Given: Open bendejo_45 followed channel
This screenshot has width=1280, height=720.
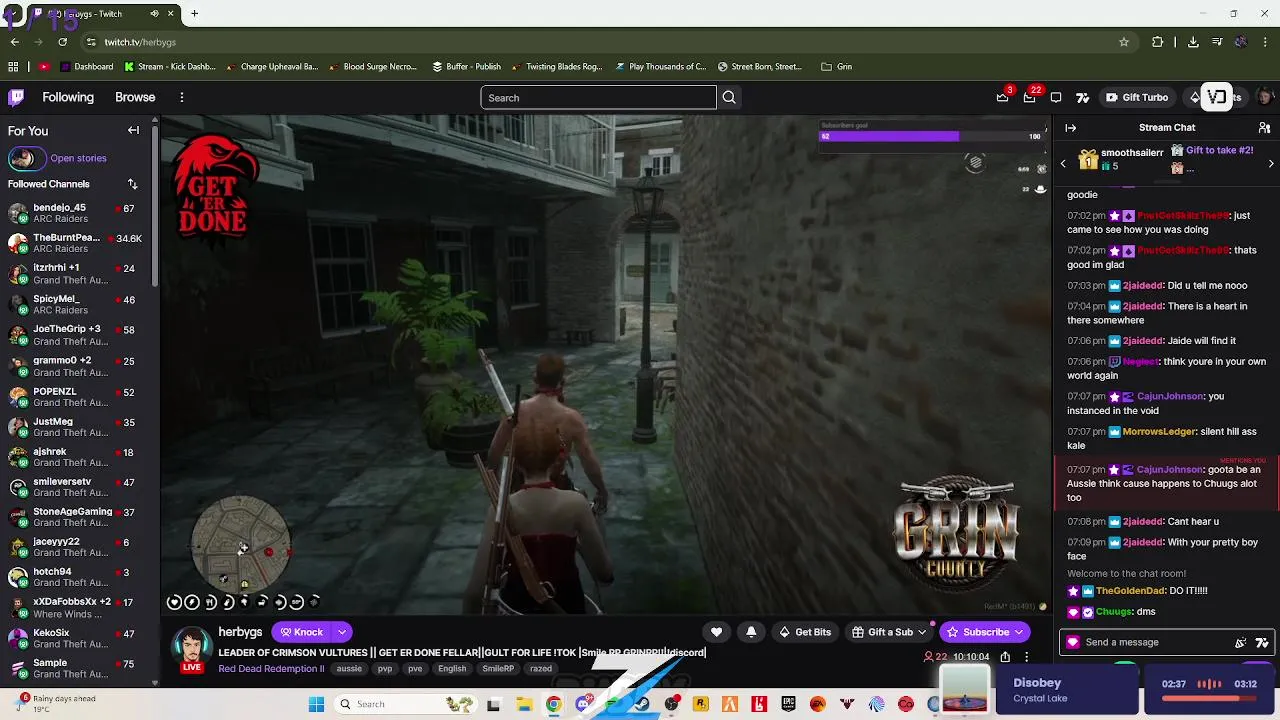Looking at the screenshot, I should point(78,214).
